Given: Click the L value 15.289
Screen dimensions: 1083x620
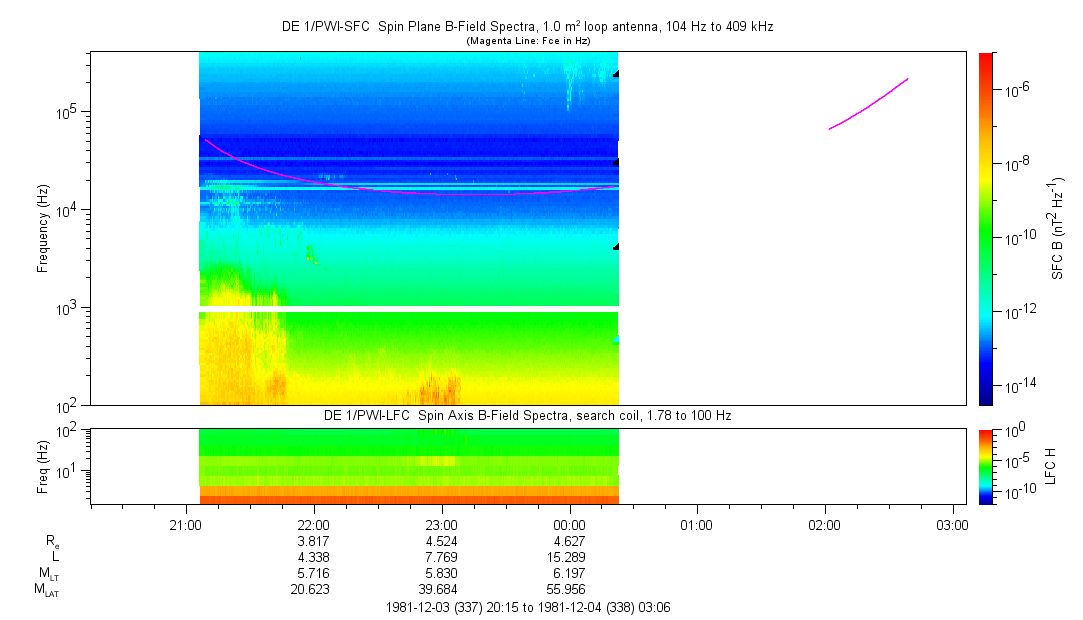Looking at the screenshot, I should [569, 557].
